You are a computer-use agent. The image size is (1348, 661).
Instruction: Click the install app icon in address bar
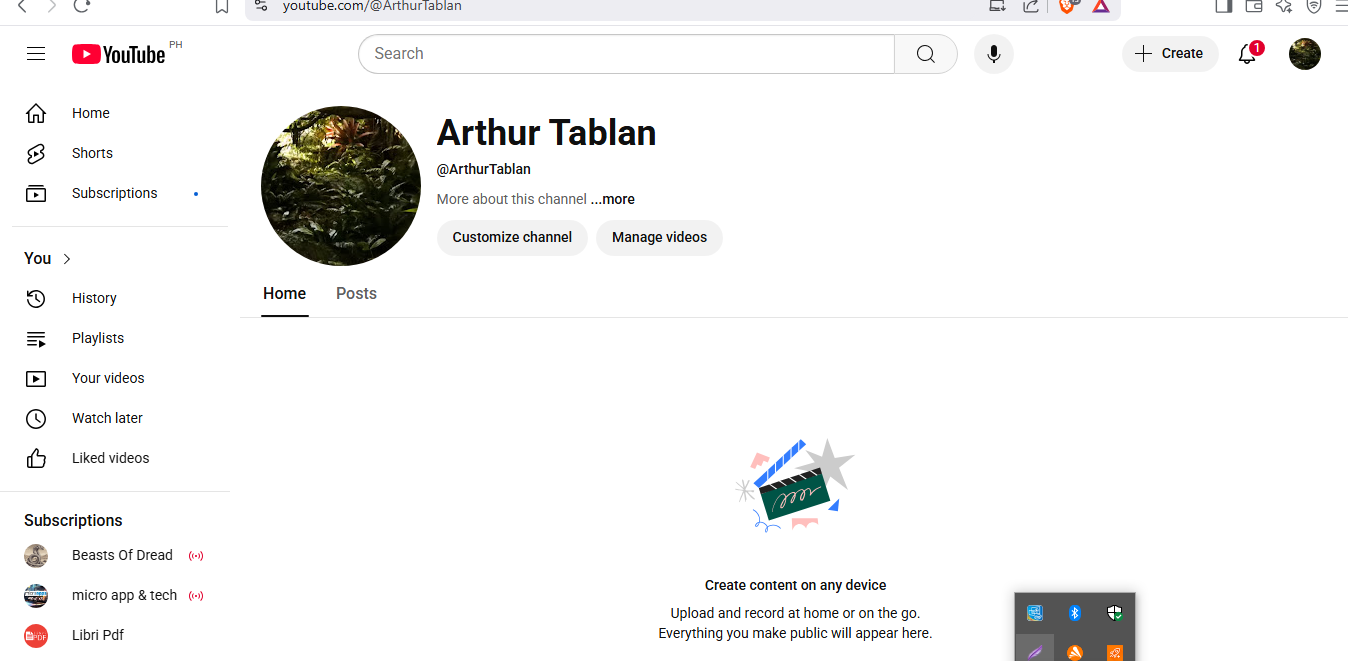(x=997, y=6)
